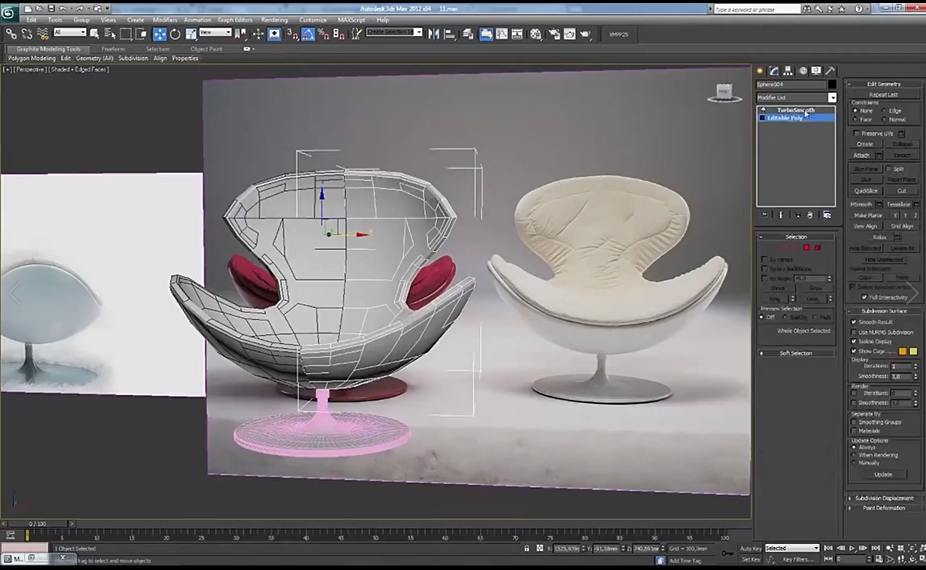
Task: Open the Material Editor
Action: [x=536, y=34]
